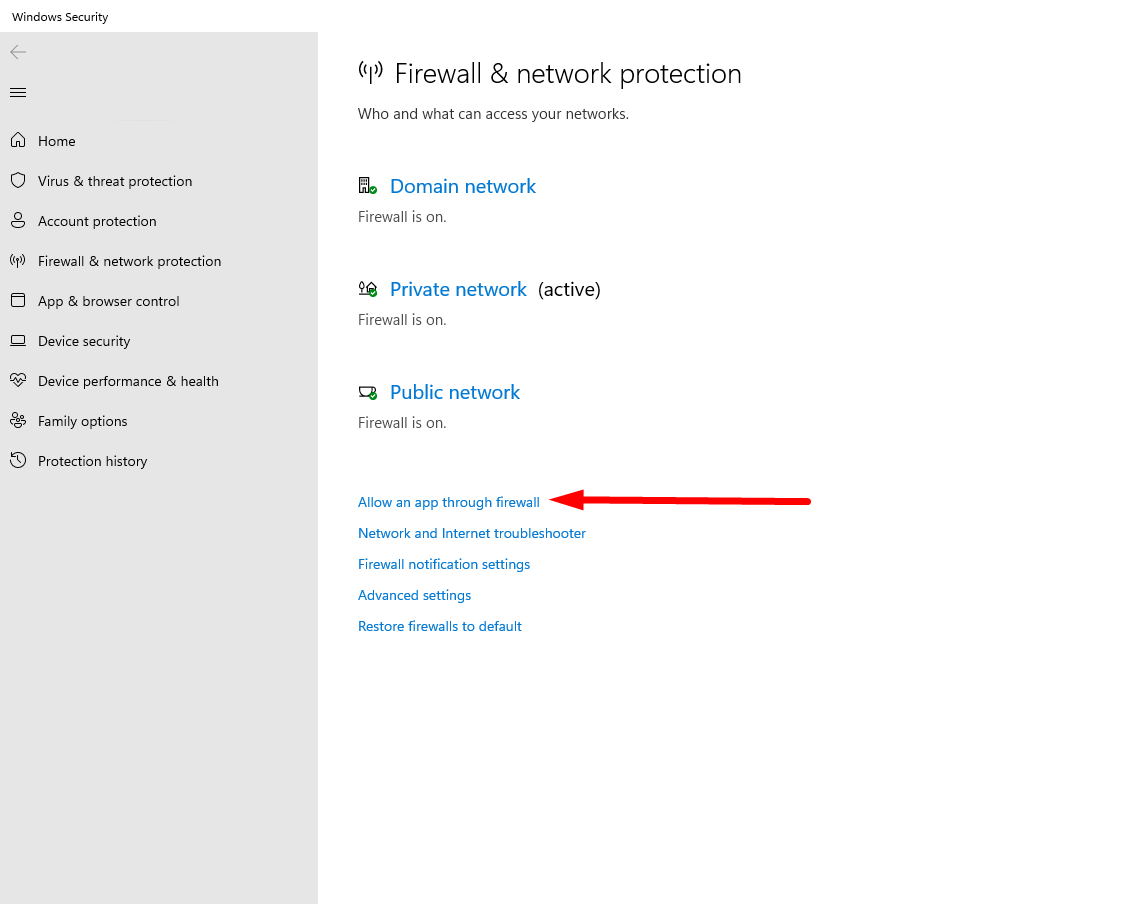Open Public network settings
Screen dimensions: 1125x904
point(454,392)
